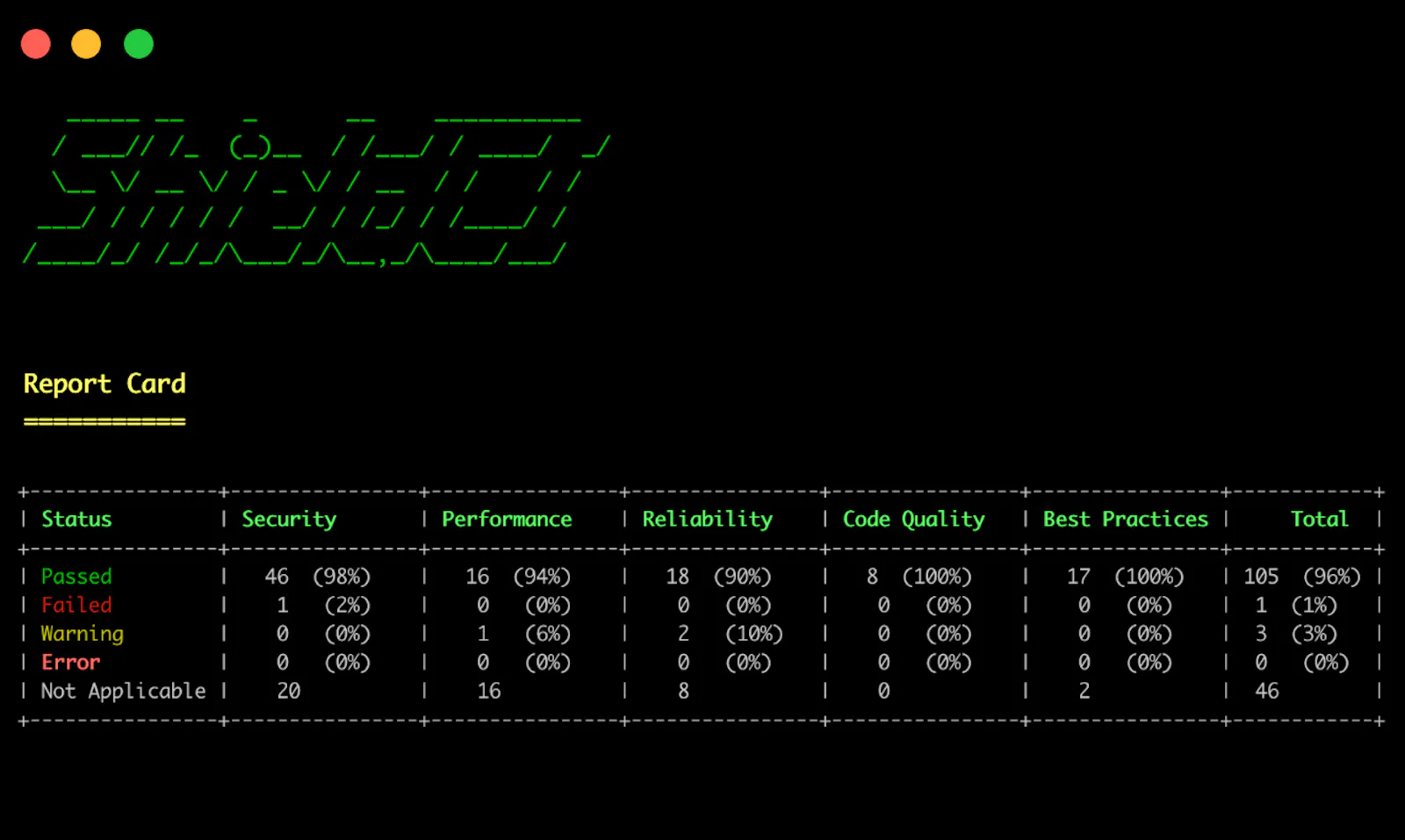This screenshot has height=840, width=1405.
Task: Click the red close window button
Action: click(x=36, y=44)
